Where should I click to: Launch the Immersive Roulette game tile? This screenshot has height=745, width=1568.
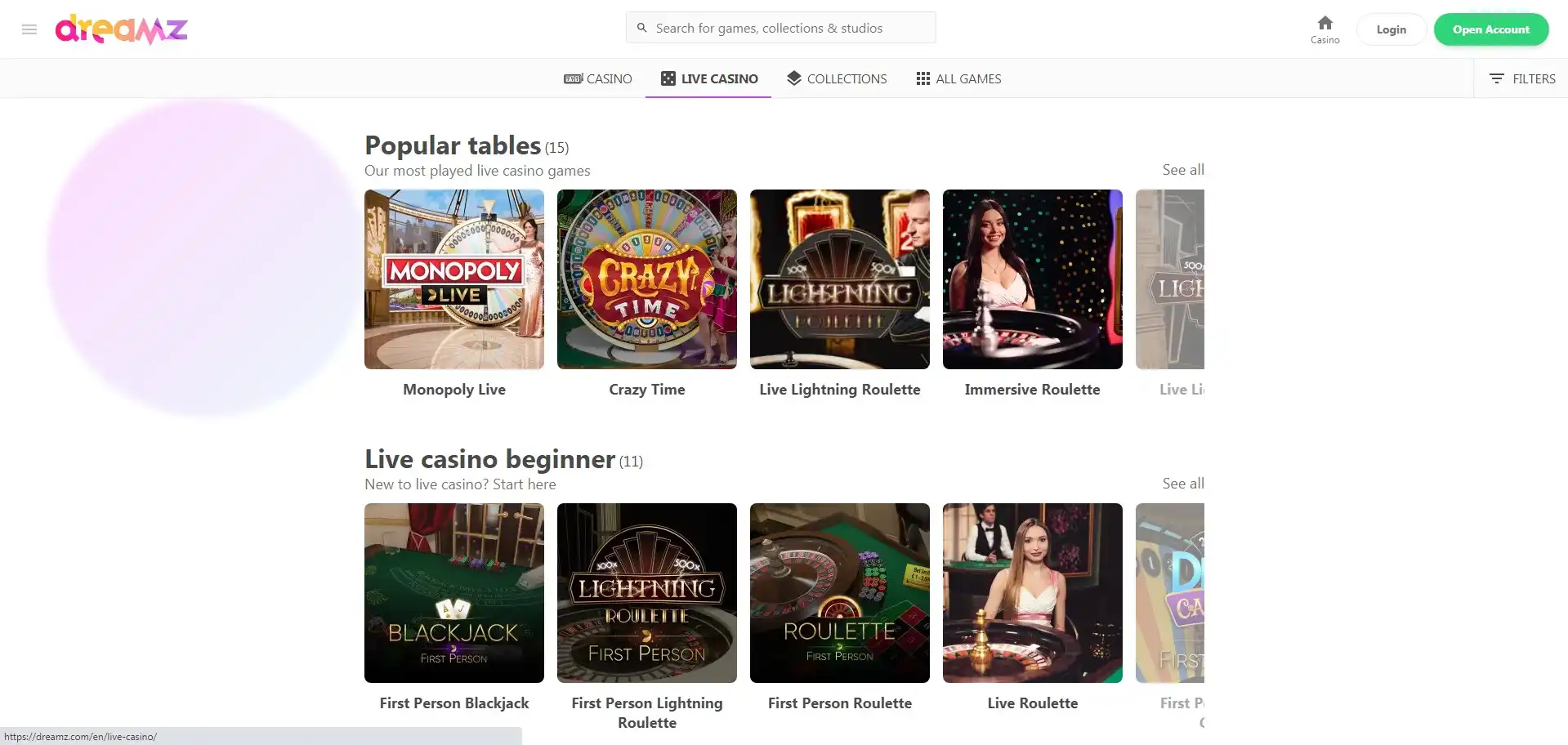(1033, 279)
